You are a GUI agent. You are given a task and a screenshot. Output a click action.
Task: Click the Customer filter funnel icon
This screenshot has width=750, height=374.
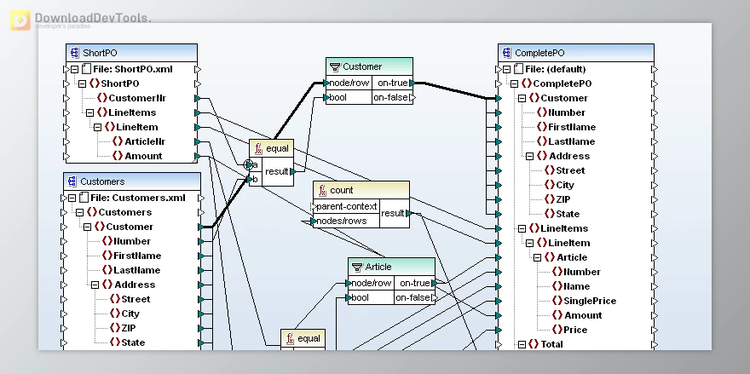[335, 67]
